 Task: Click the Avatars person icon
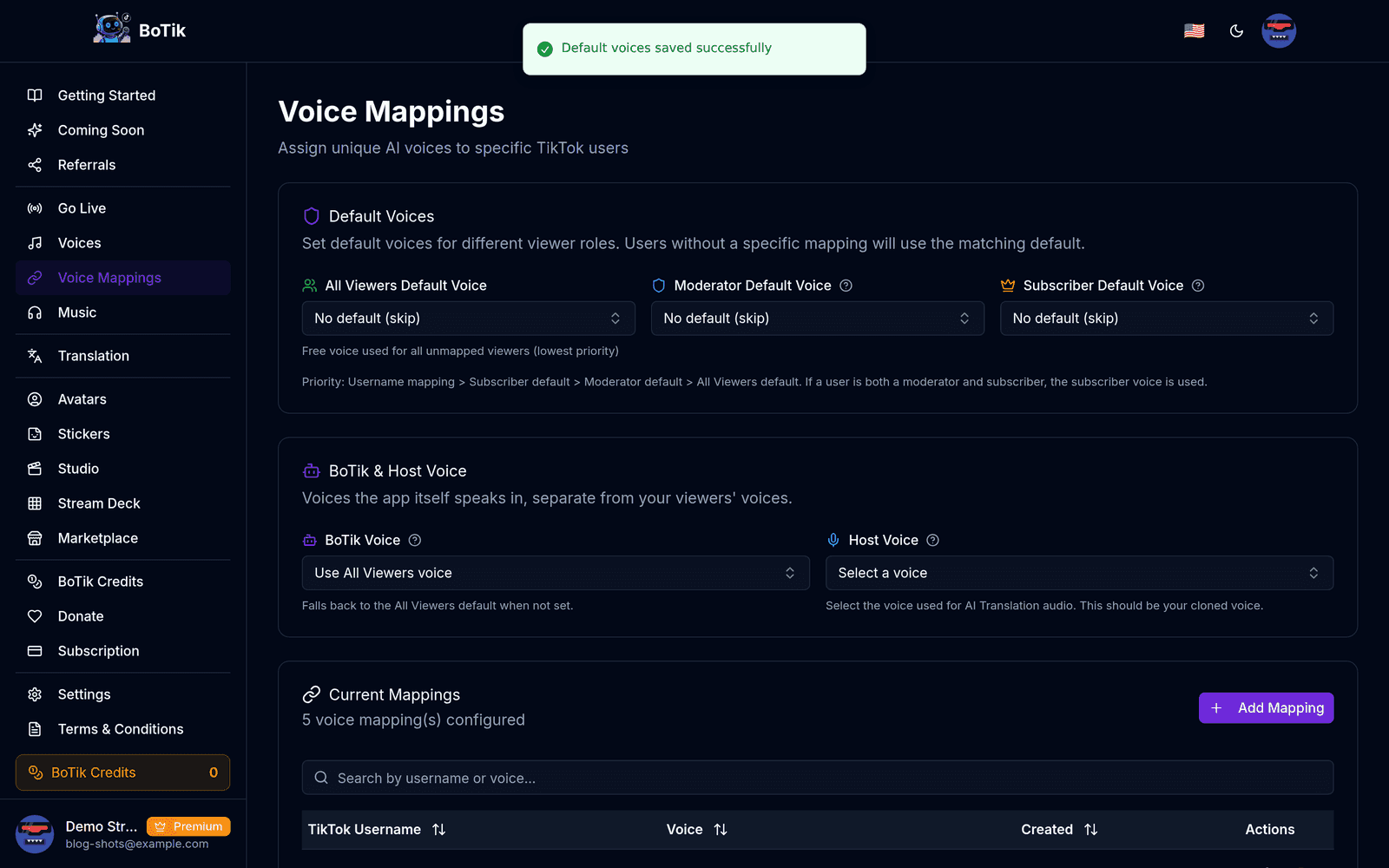35,399
